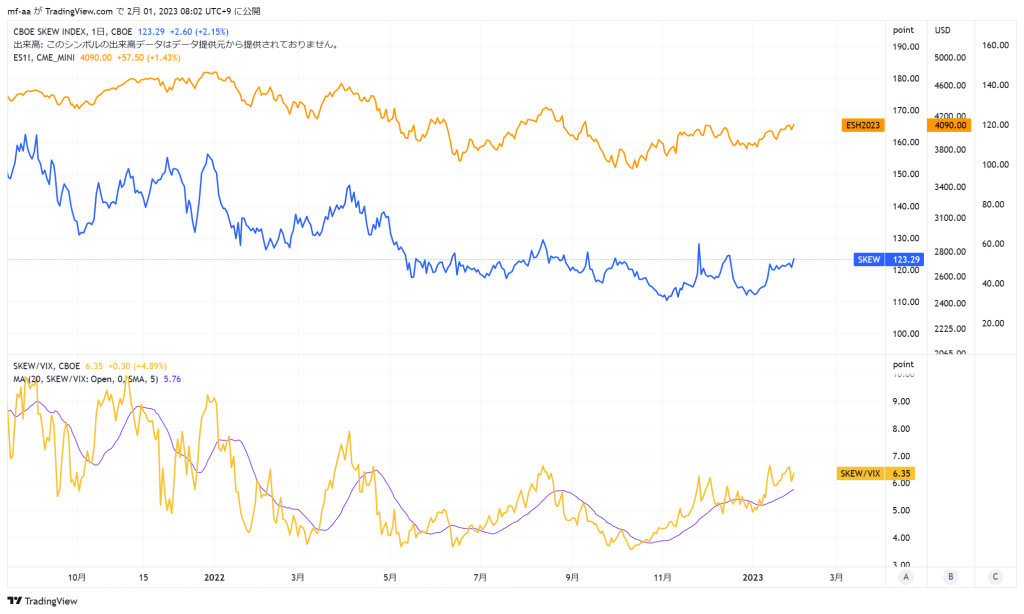The image size is (1024, 614).
Task: Click the 4090.00 orange price tag
Action: (950, 125)
